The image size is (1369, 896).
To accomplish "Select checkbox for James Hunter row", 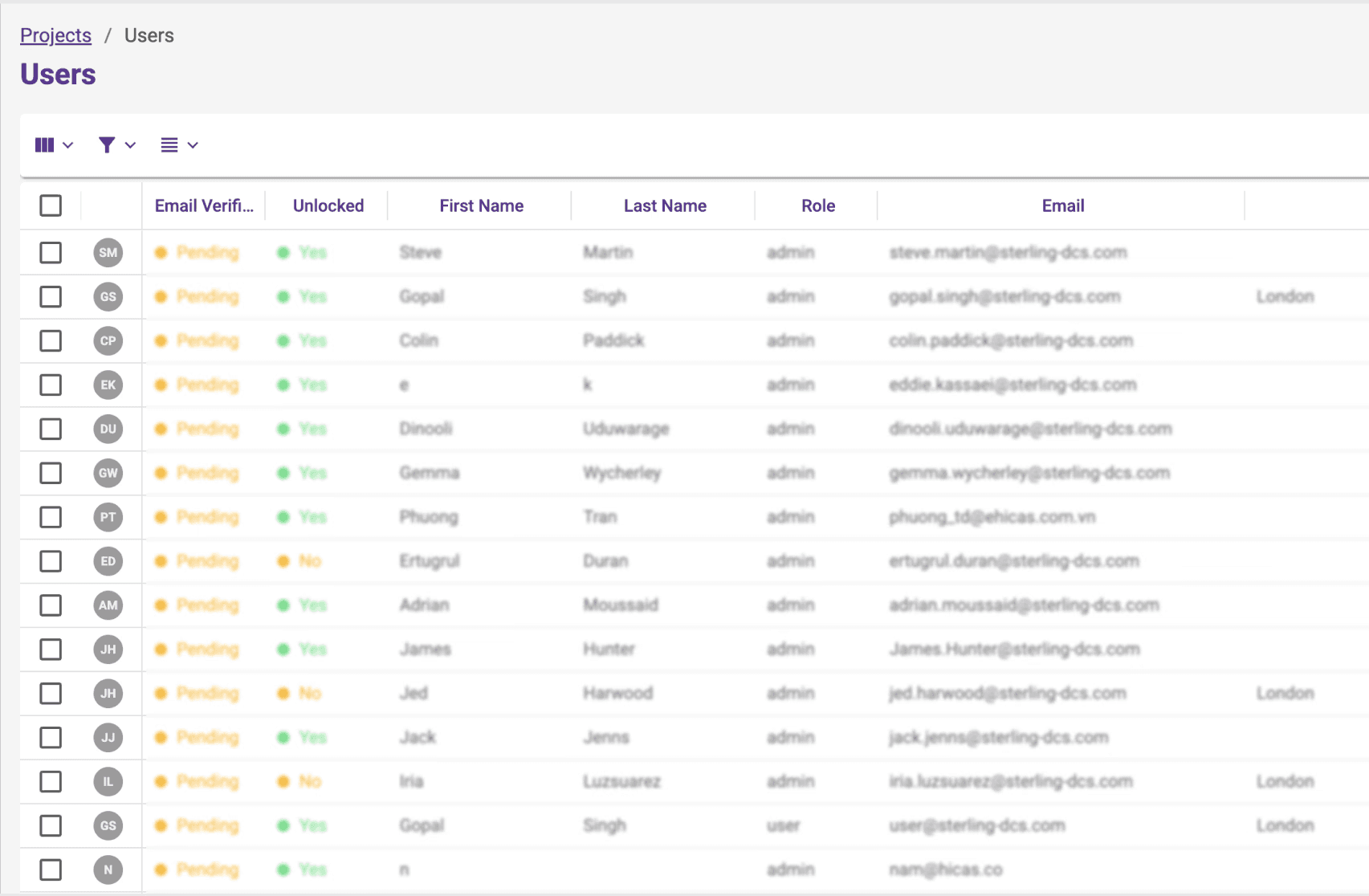I will tap(51, 650).
